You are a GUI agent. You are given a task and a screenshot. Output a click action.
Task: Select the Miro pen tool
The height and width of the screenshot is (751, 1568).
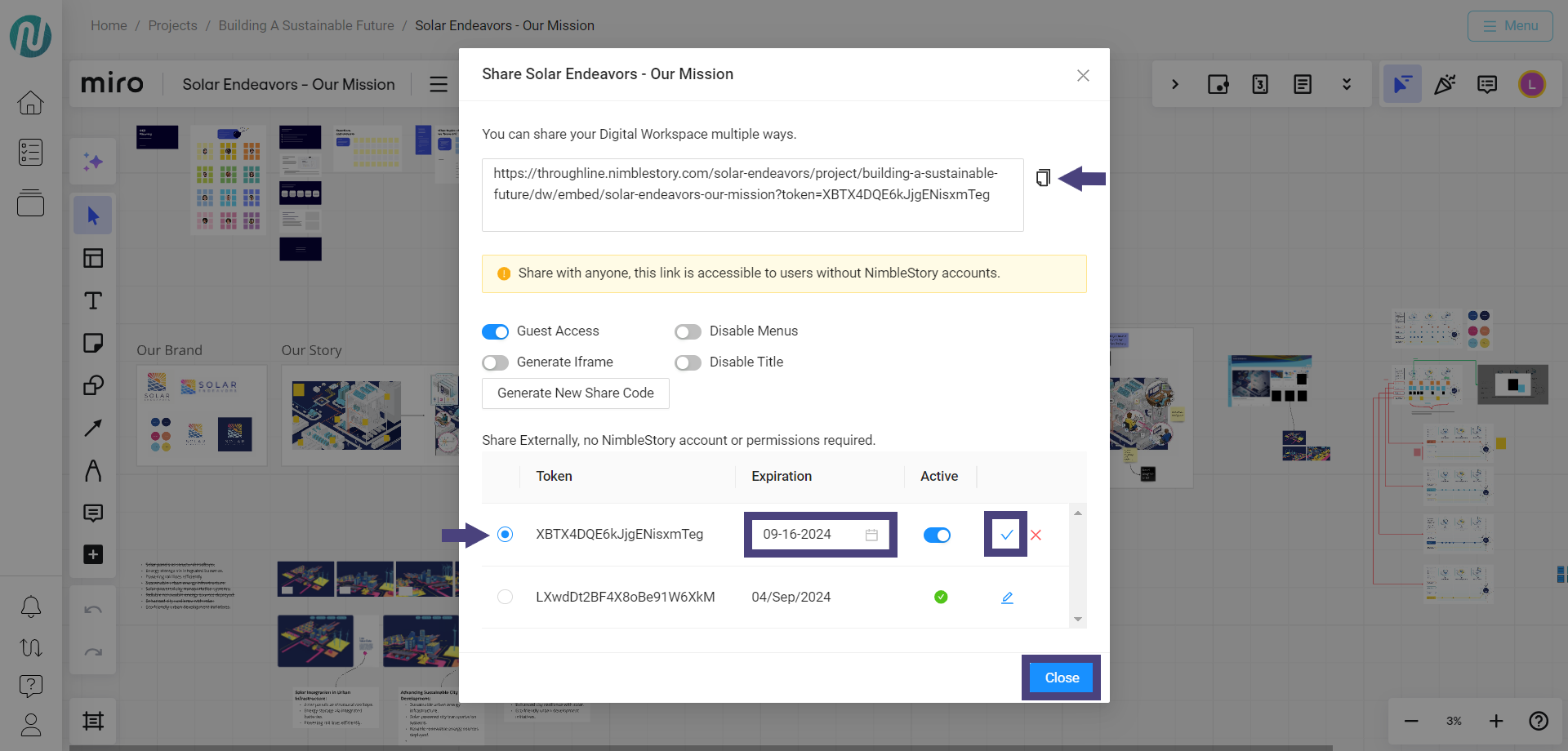click(x=93, y=470)
